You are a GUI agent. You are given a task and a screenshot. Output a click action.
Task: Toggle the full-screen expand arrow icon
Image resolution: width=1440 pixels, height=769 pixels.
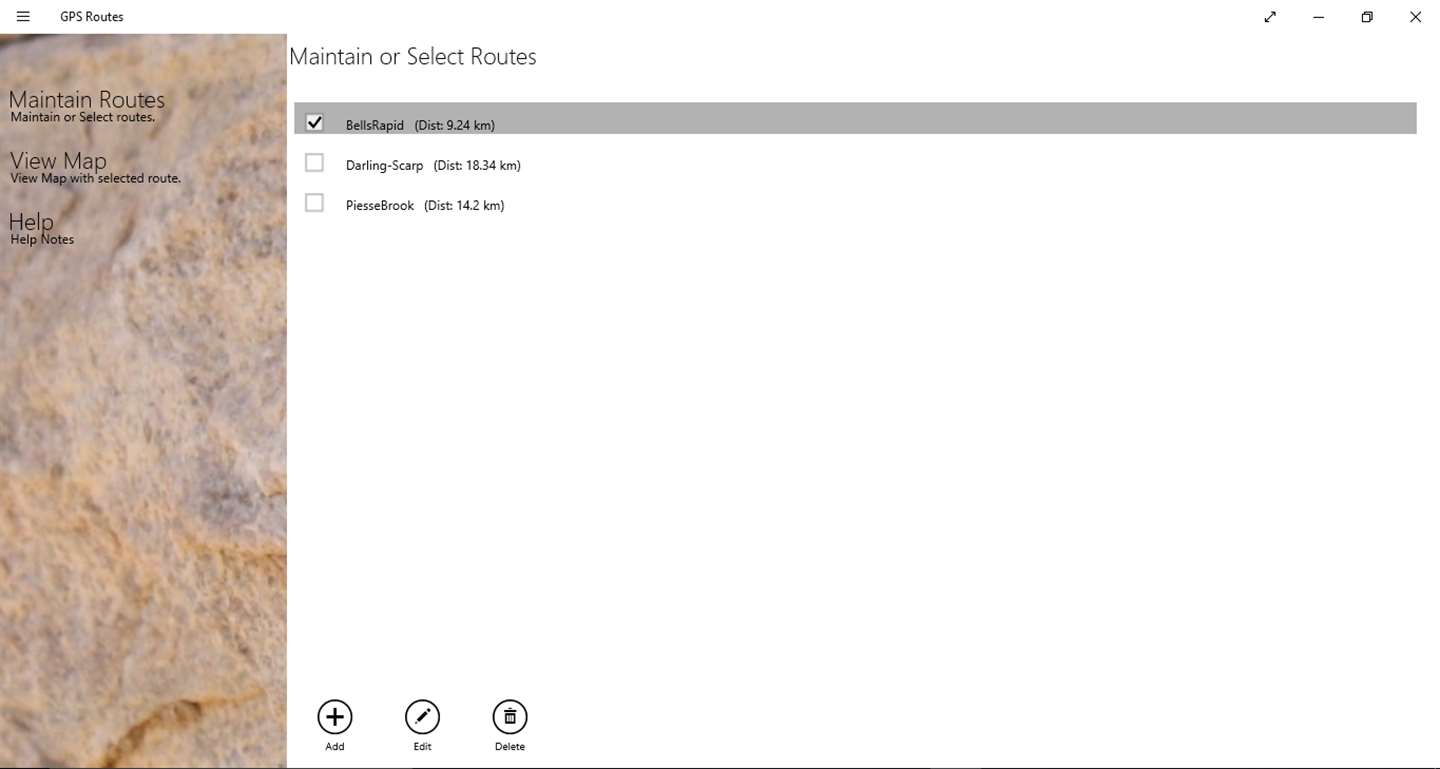click(1270, 17)
